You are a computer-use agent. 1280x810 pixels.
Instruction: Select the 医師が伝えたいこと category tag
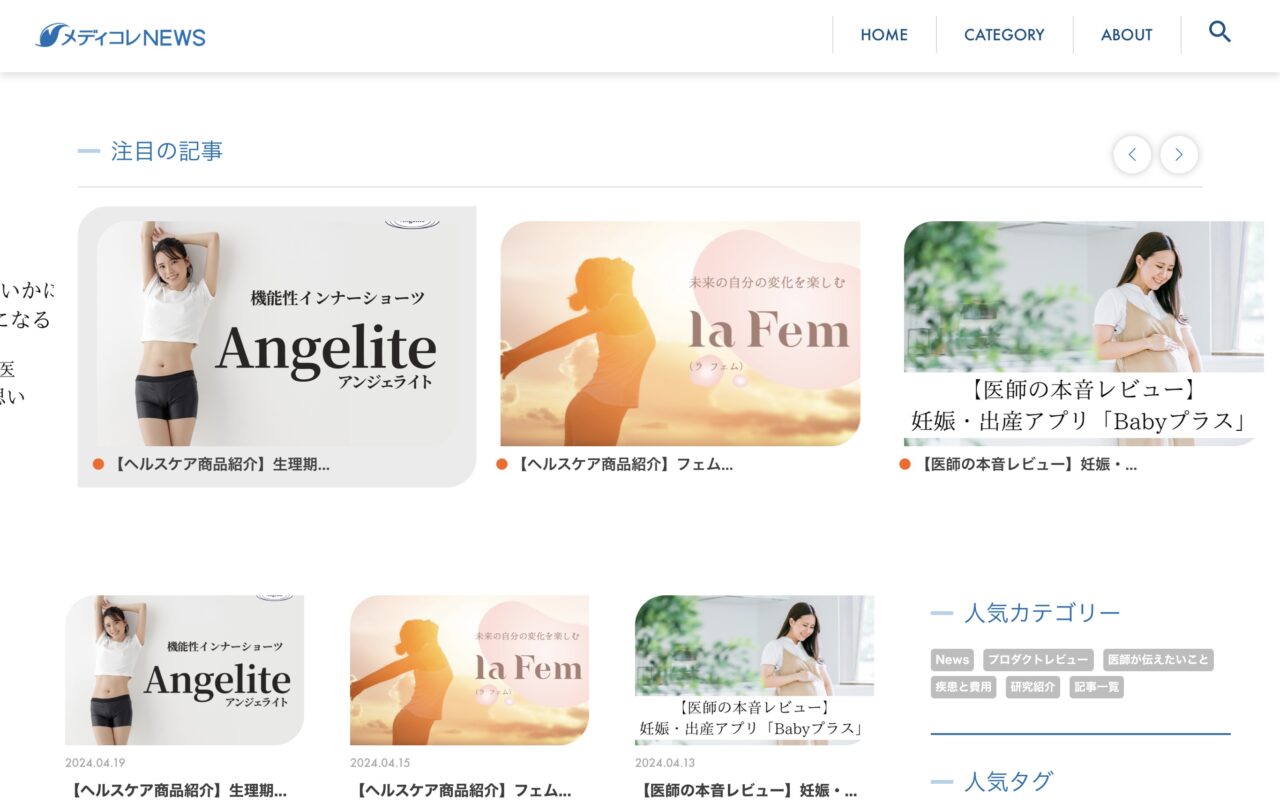tap(1158, 660)
